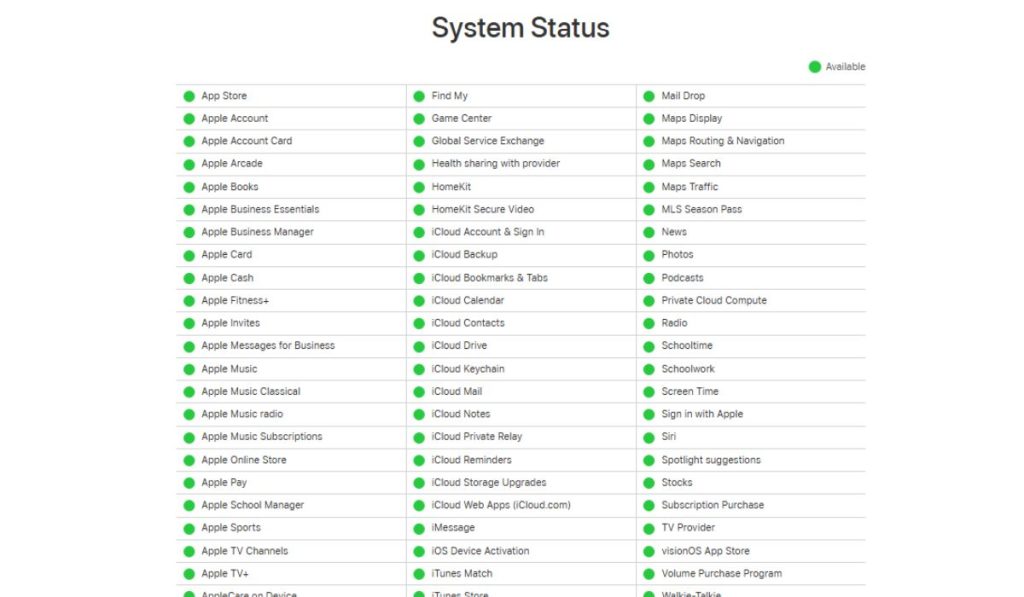
Task: Click Sign in with Apple
Action: pyautogui.click(x=702, y=414)
